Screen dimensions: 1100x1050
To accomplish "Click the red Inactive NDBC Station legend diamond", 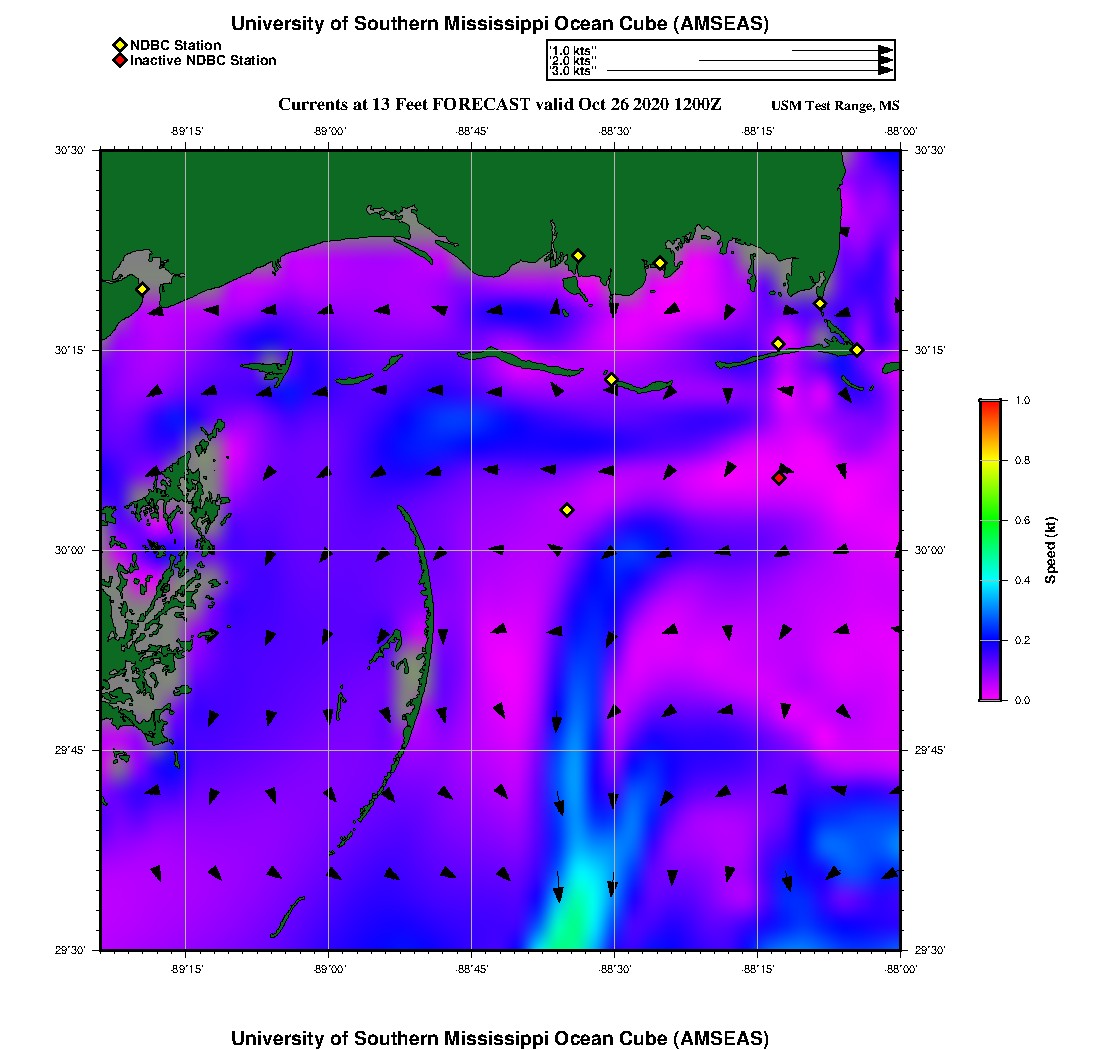I will pos(119,60).
